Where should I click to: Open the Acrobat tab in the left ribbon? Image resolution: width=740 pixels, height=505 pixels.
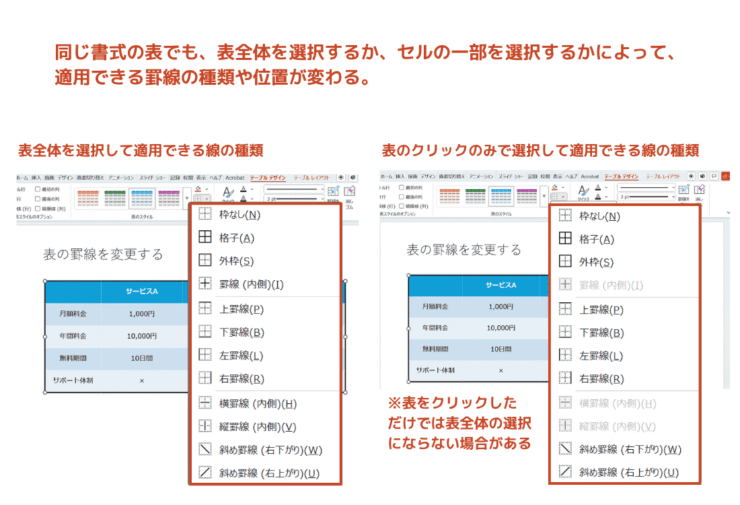pyautogui.click(x=235, y=178)
